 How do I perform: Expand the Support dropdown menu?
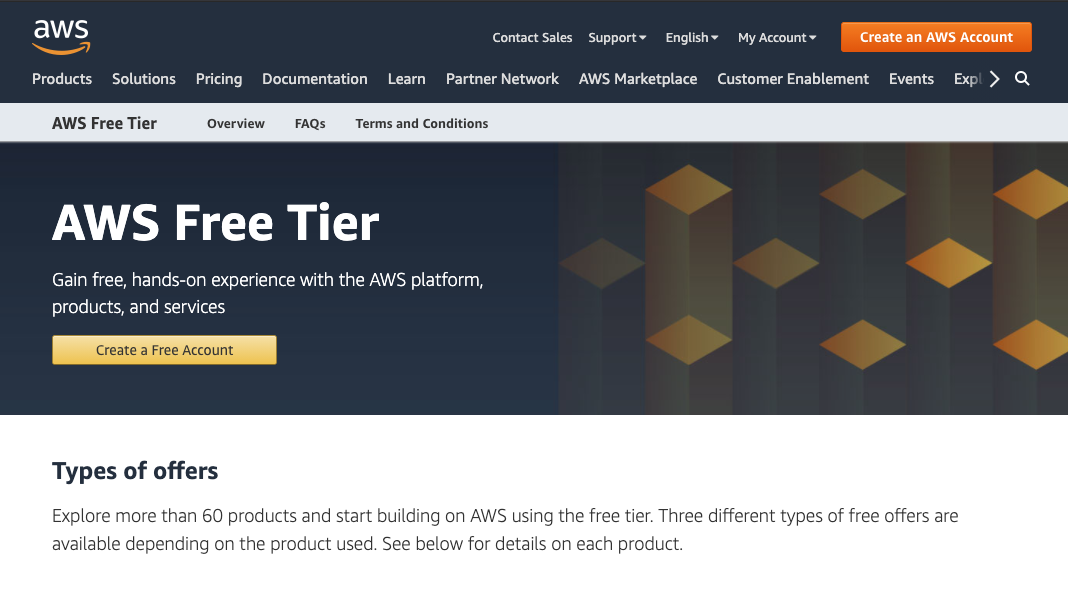point(617,38)
